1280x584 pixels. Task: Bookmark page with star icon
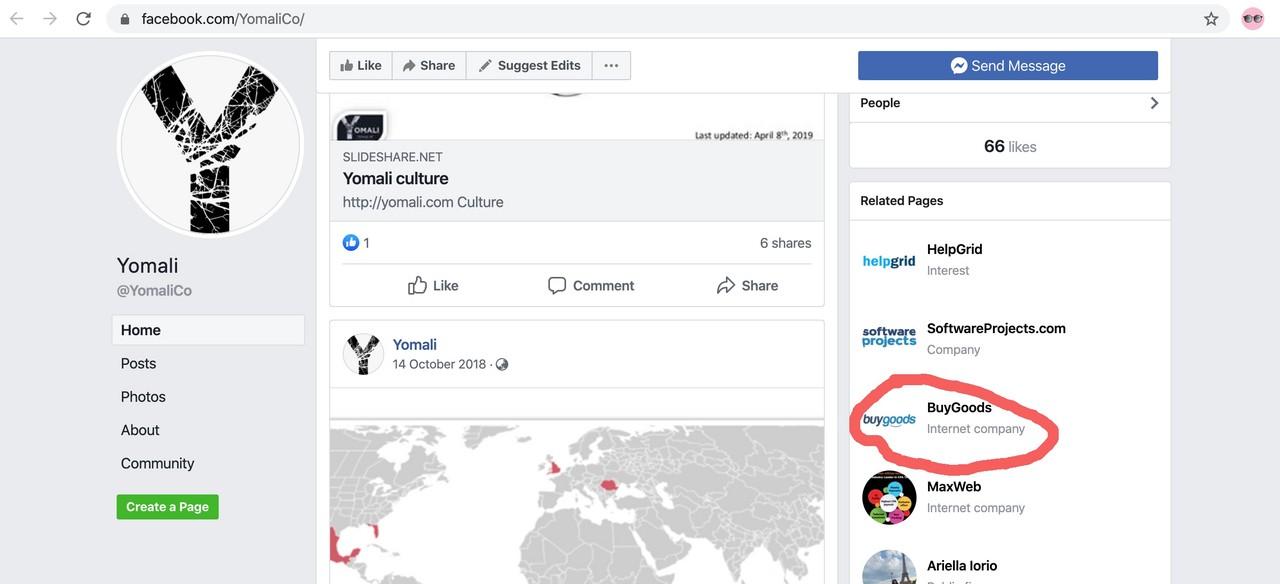(x=1211, y=19)
